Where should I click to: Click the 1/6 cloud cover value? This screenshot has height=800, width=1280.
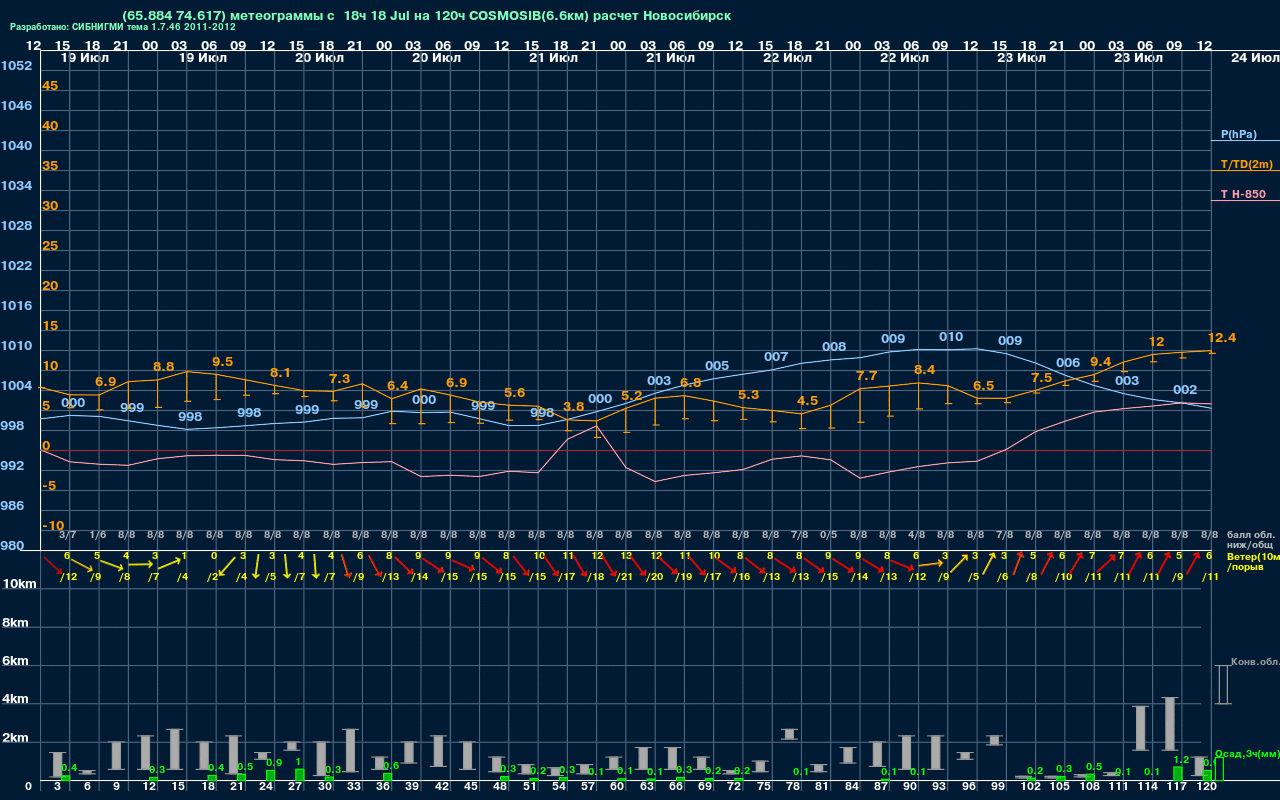coord(97,536)
